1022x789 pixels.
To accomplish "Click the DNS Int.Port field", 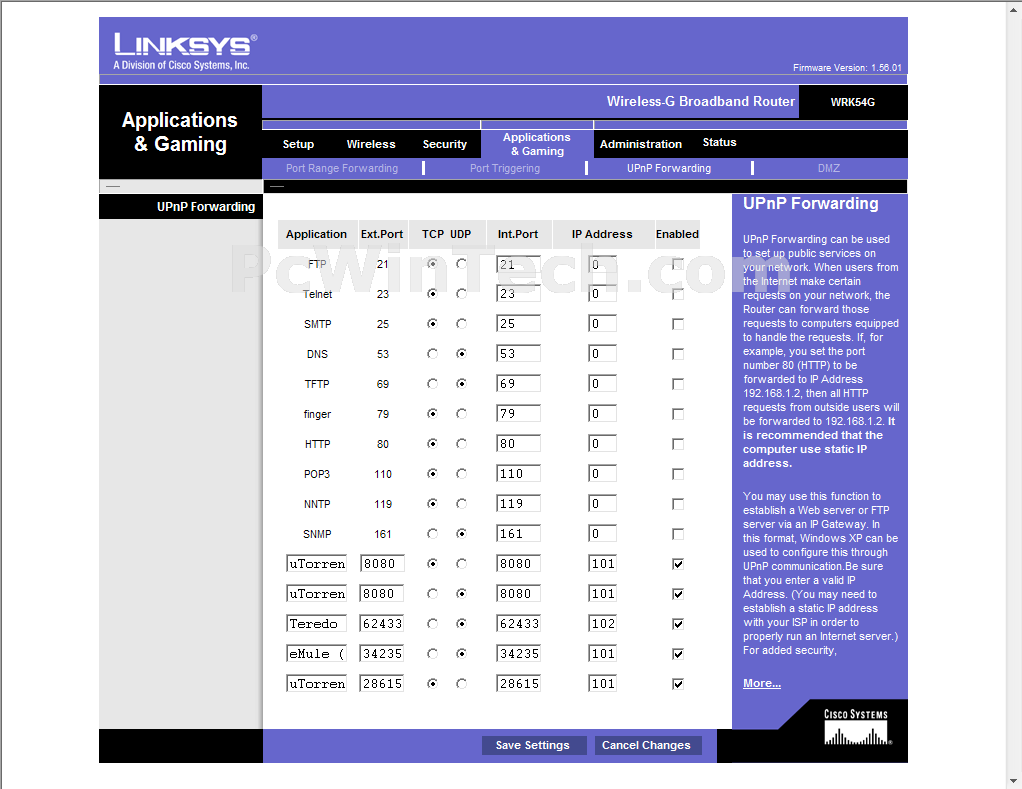I will (x=518, y=354).
